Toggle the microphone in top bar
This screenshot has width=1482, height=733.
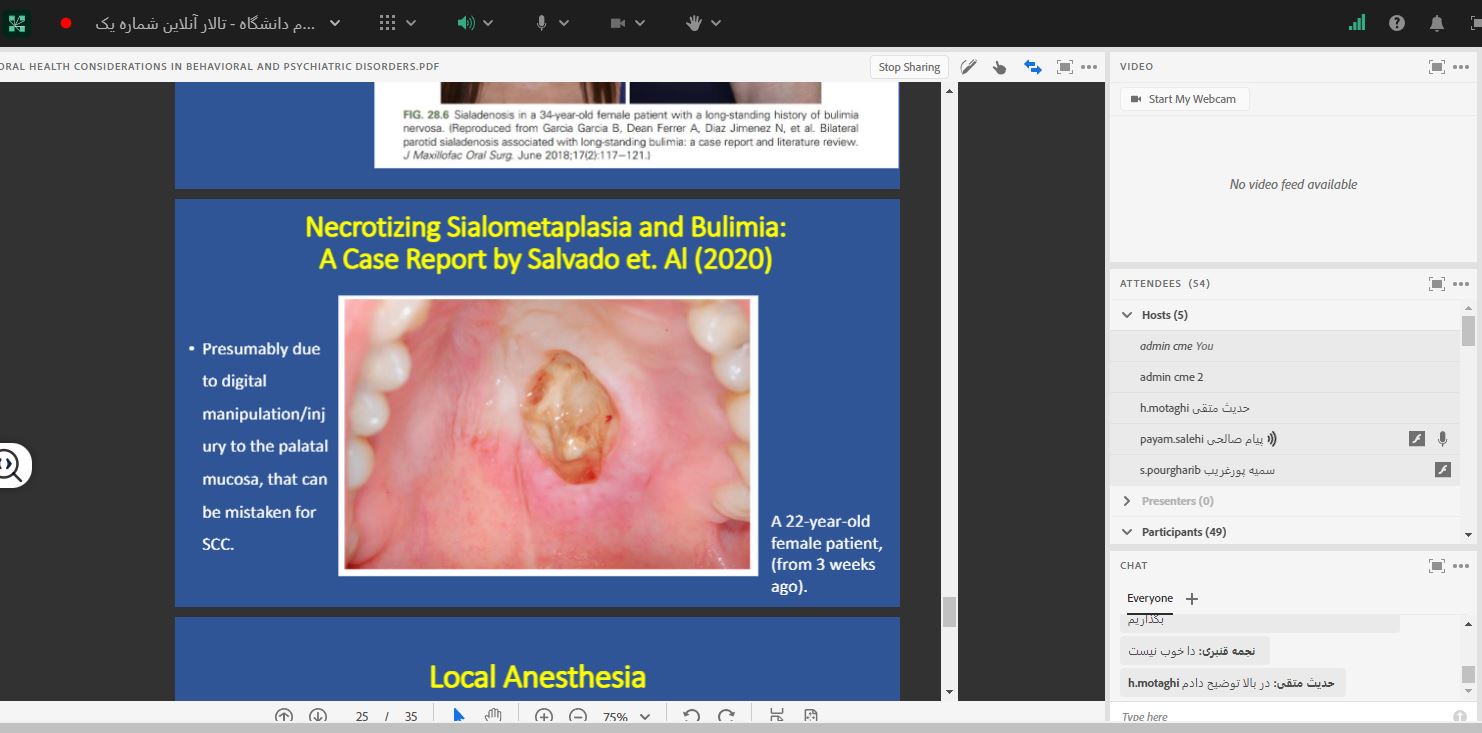coord(541,23)
